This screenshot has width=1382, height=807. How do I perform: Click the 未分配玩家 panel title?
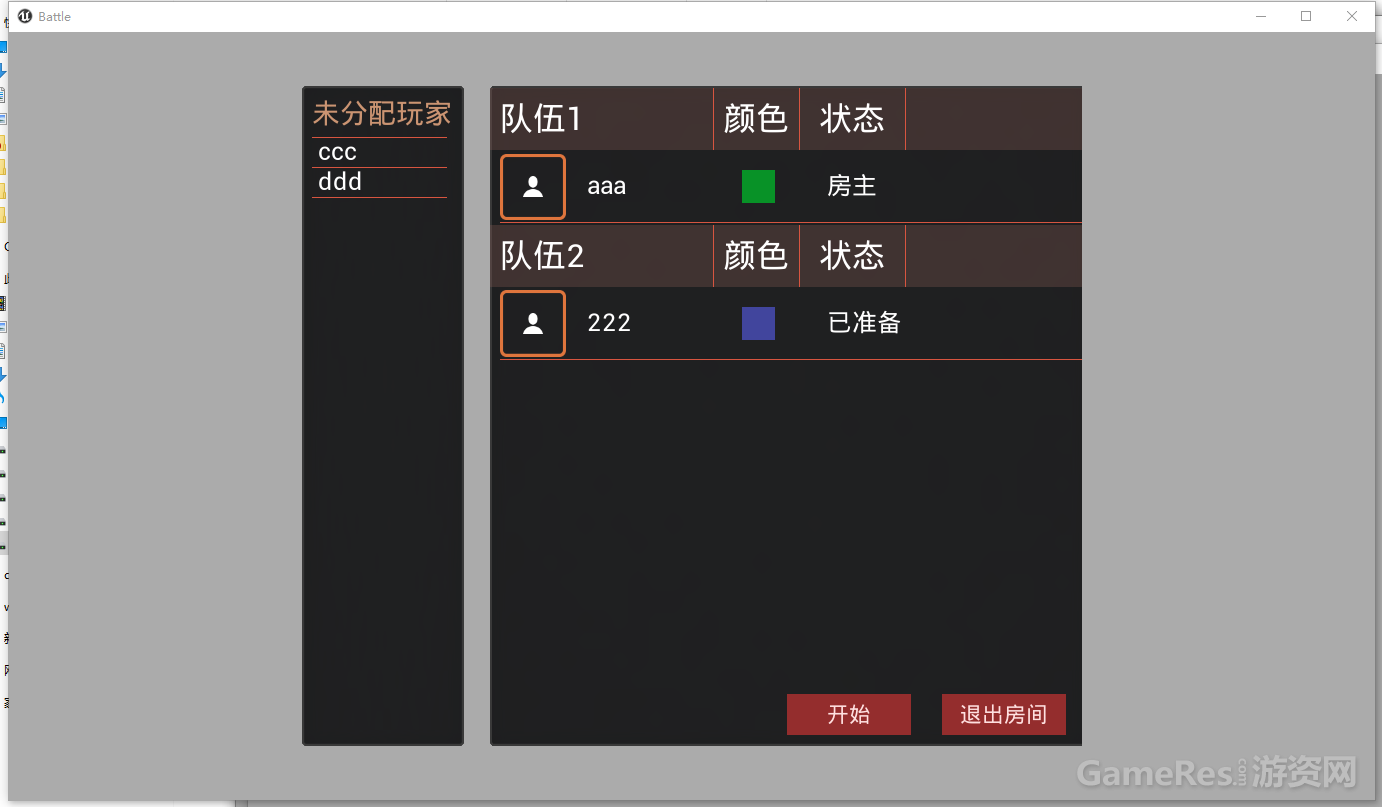[382, 113]
